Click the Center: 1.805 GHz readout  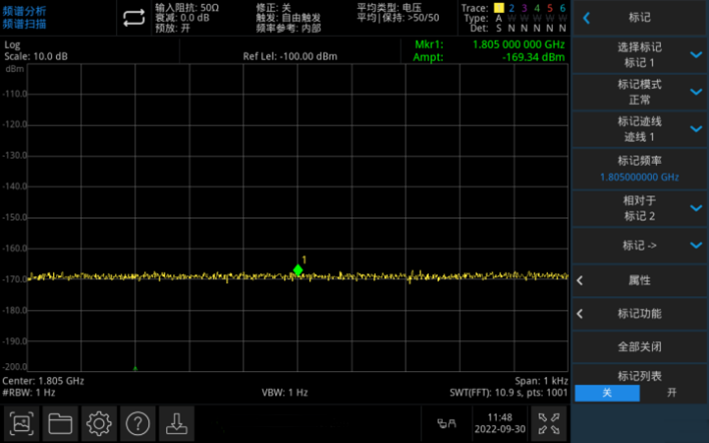pos(43,381)
